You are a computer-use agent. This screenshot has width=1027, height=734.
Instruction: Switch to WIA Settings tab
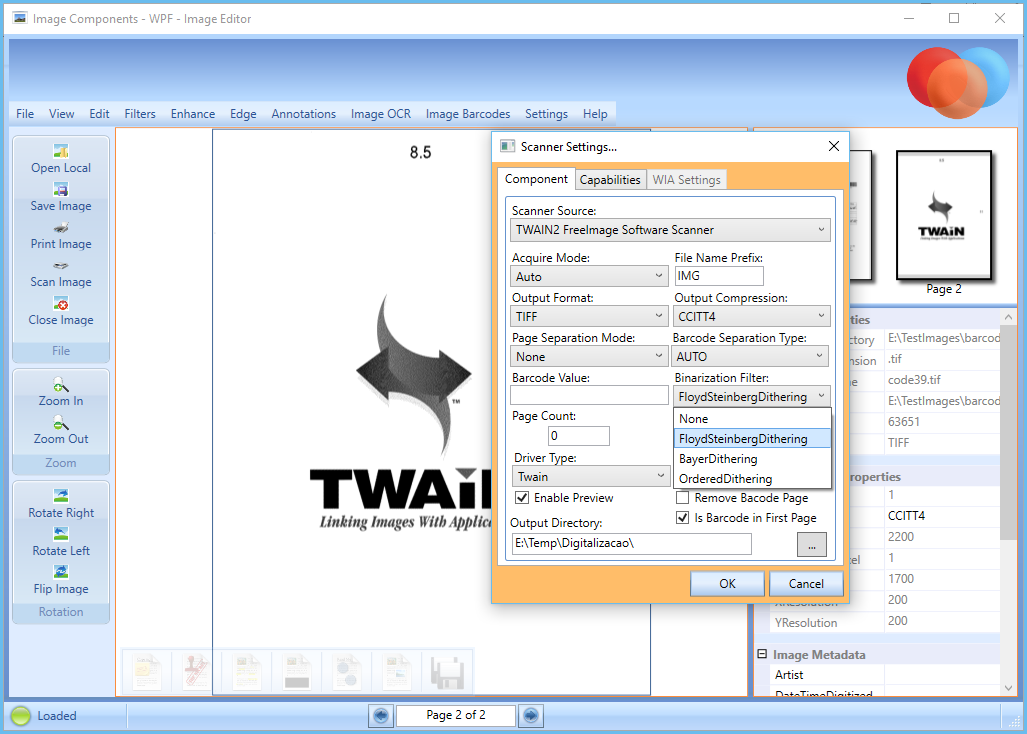(x=686, y=179)
